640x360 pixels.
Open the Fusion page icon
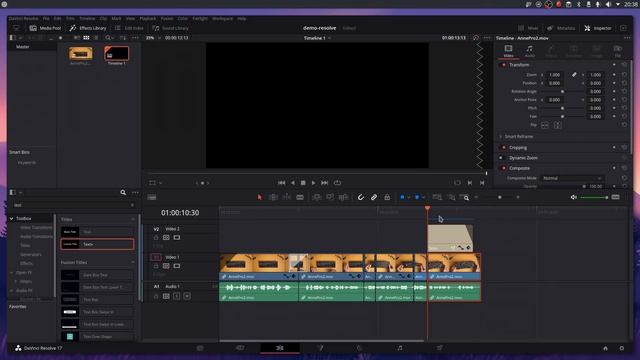tap(320, 348)
